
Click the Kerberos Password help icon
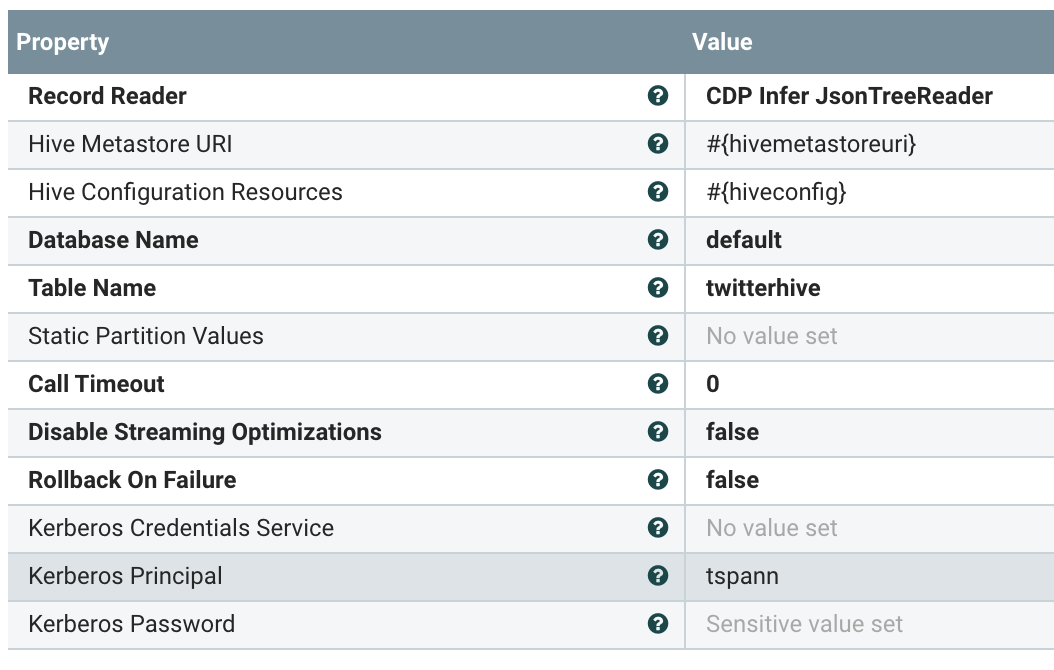[657, 624]
